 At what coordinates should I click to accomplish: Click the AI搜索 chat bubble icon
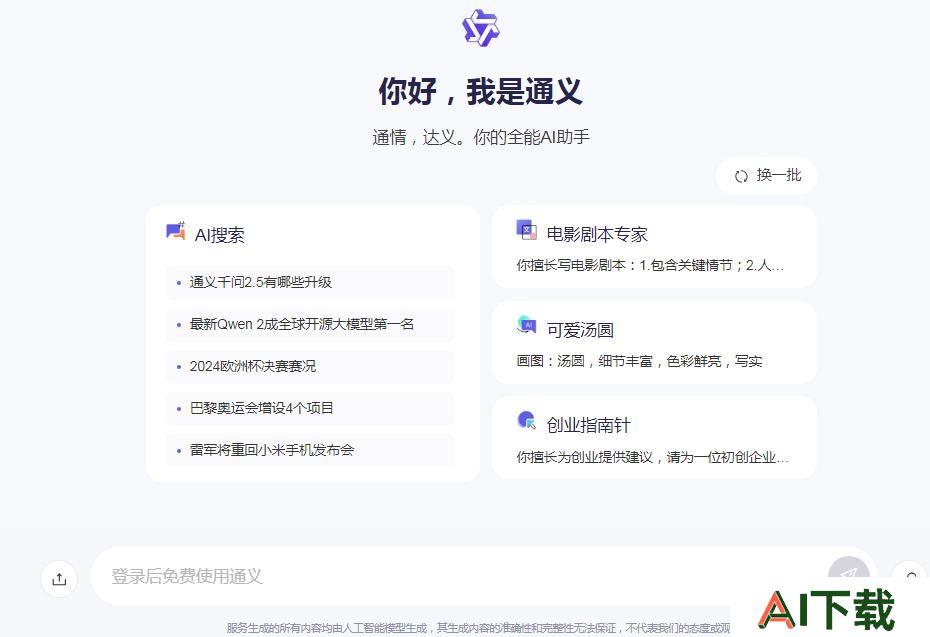click(176, 231)
